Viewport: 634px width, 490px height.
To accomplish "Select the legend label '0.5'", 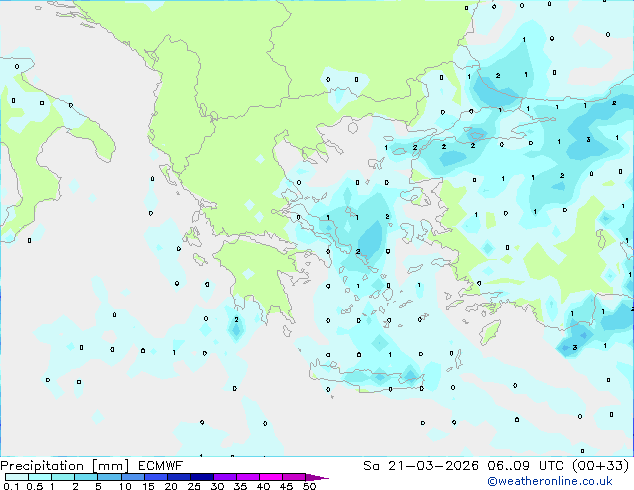I will (x=34, y=486).
